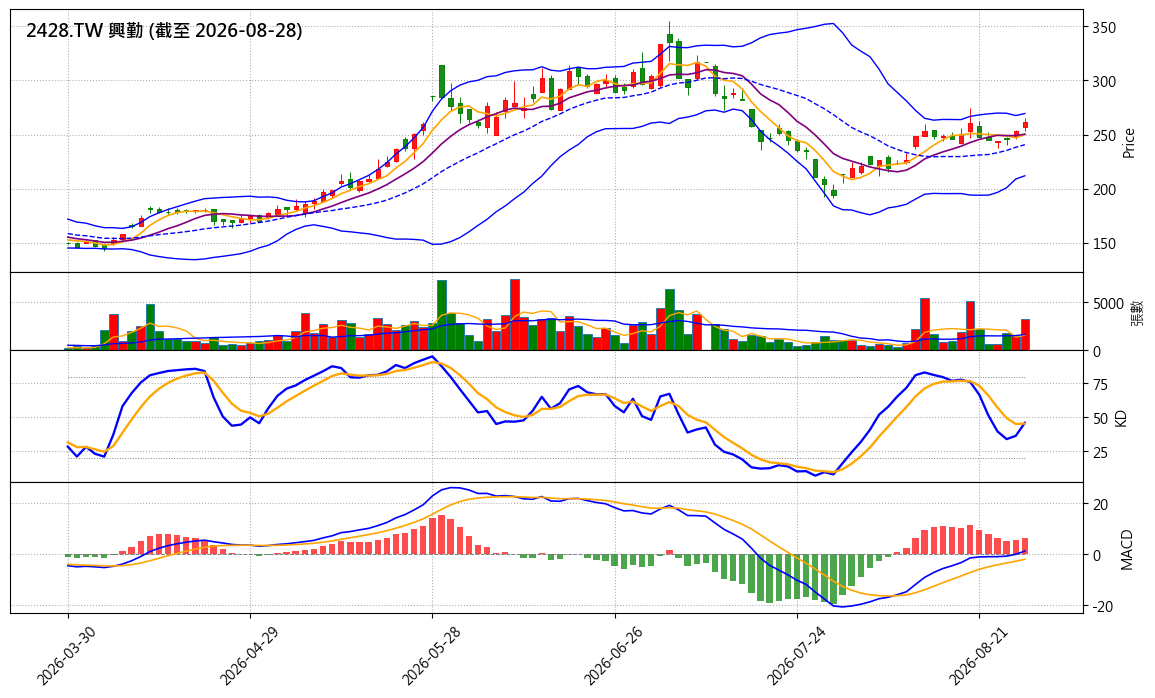Click the 20 tick on MACD axis
This screenshot has width=1155, height=698.
(1100, 504)
